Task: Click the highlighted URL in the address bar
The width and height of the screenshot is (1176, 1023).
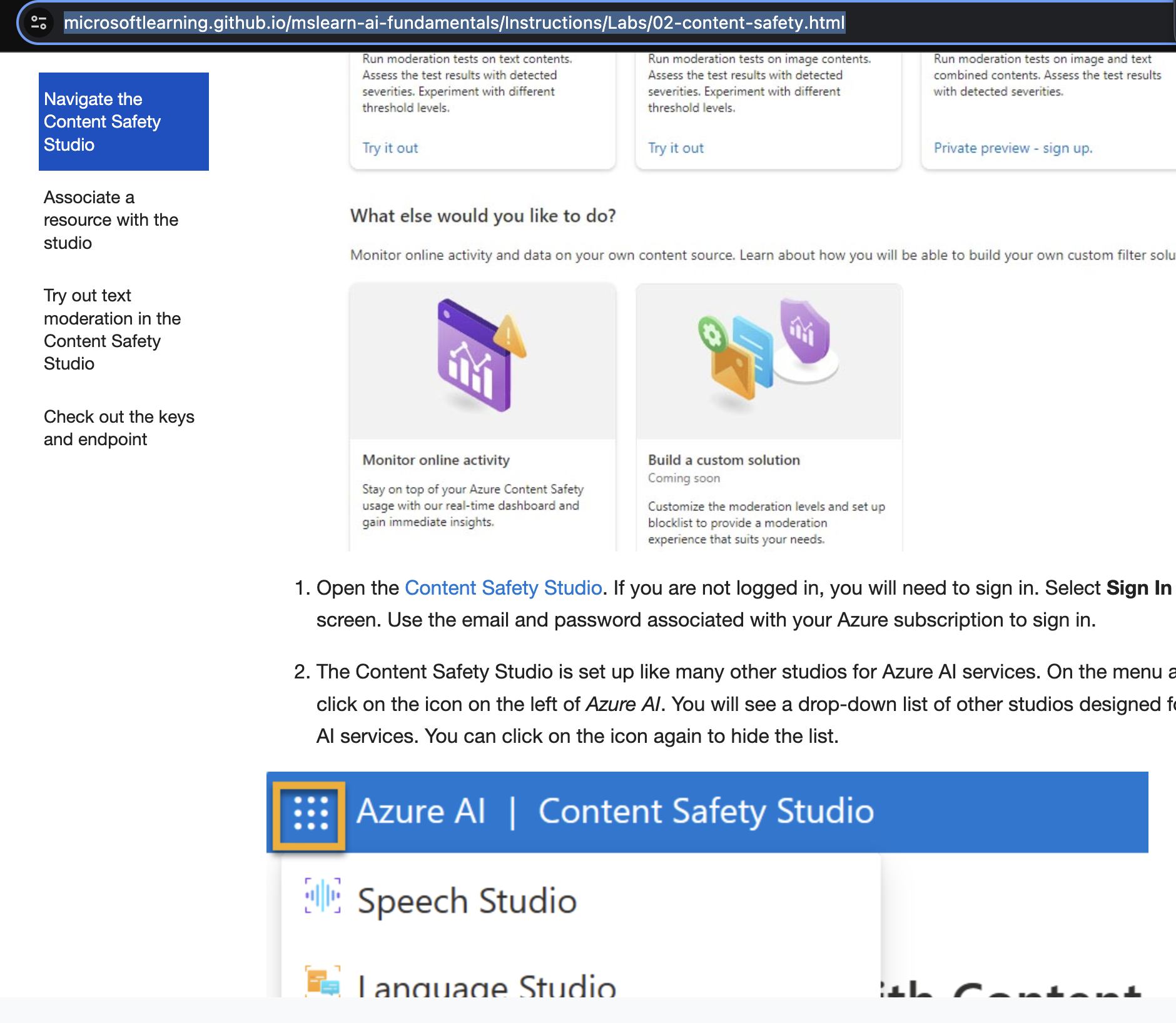Action: (454, 24)
